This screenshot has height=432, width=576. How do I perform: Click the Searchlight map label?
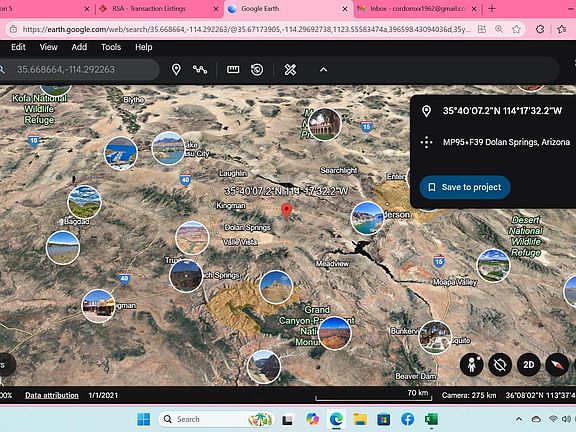tap(338, 170)
